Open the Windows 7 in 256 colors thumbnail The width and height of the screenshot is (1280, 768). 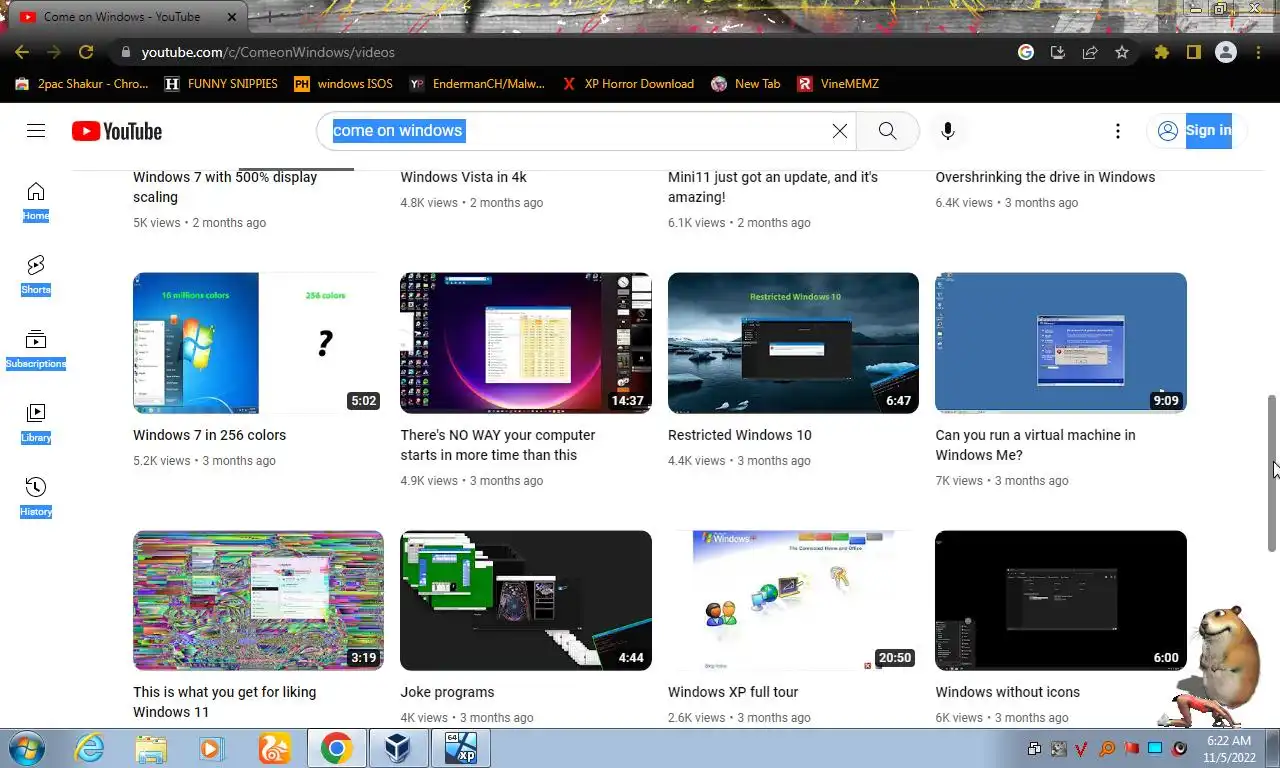258,343
